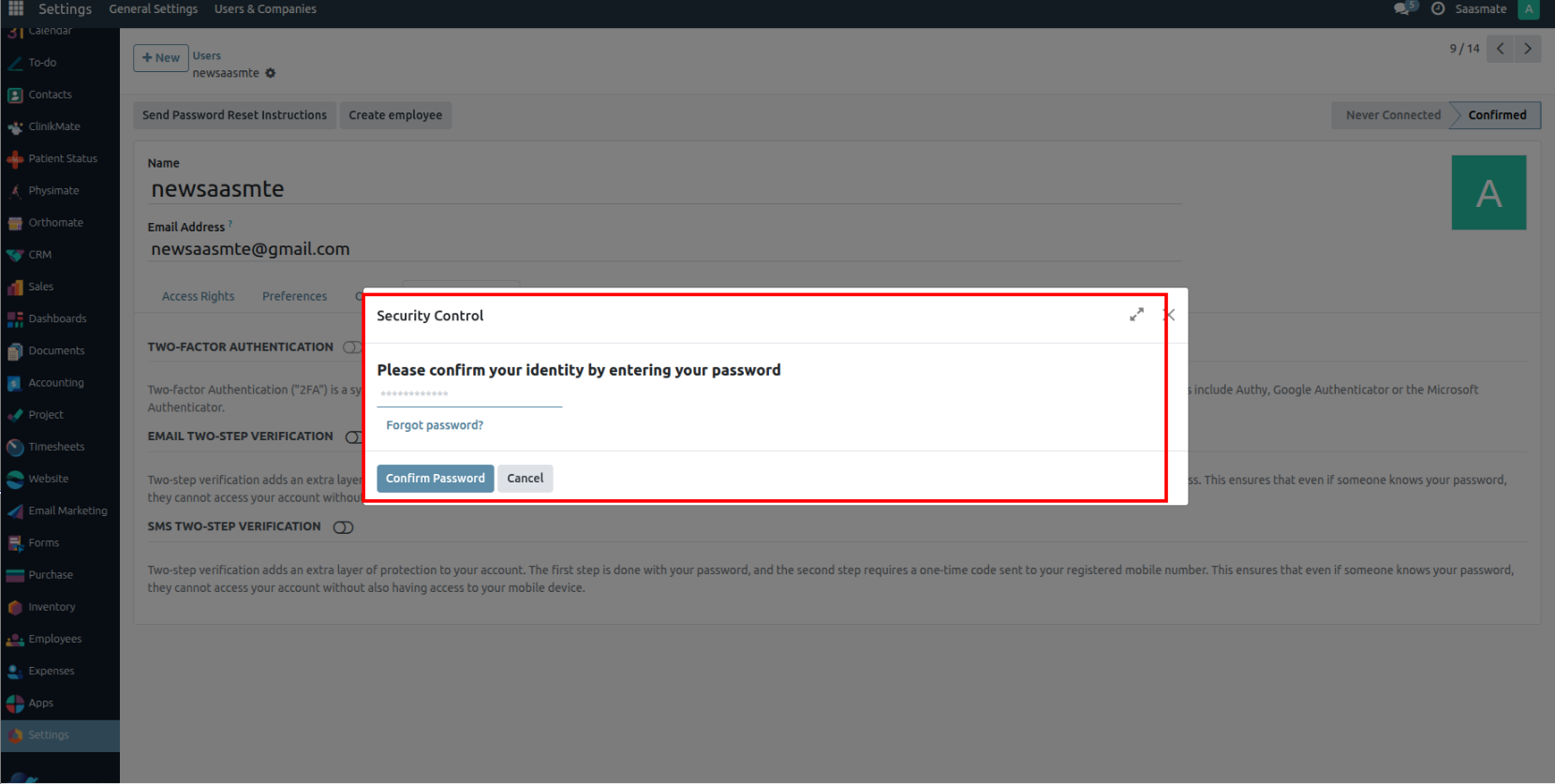This screenshot has height=784, width=1555.
Task: Go to previous user record arrow
Action: (1501, 49)
